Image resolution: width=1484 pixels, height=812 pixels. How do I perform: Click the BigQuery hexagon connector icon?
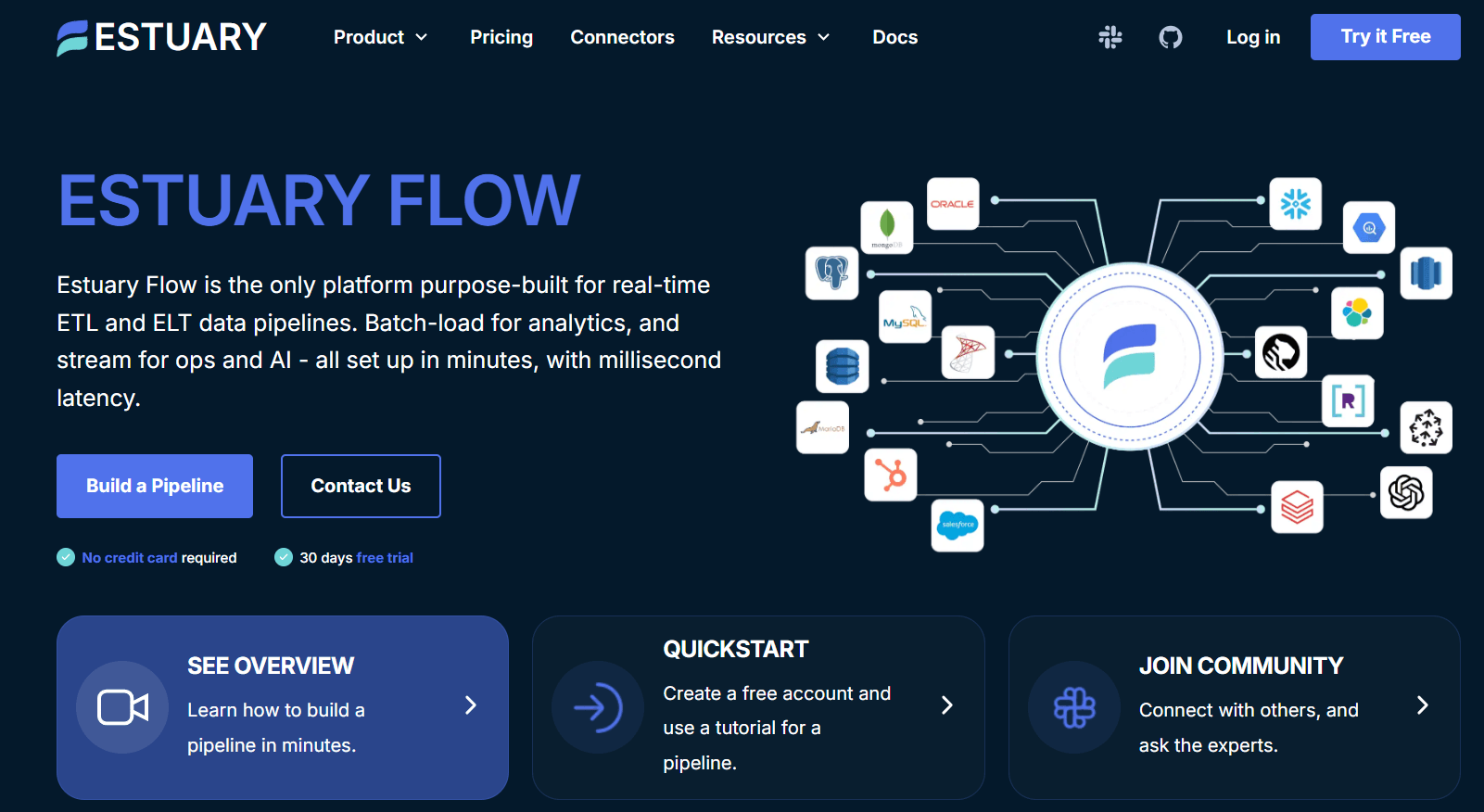point(1369,227)
